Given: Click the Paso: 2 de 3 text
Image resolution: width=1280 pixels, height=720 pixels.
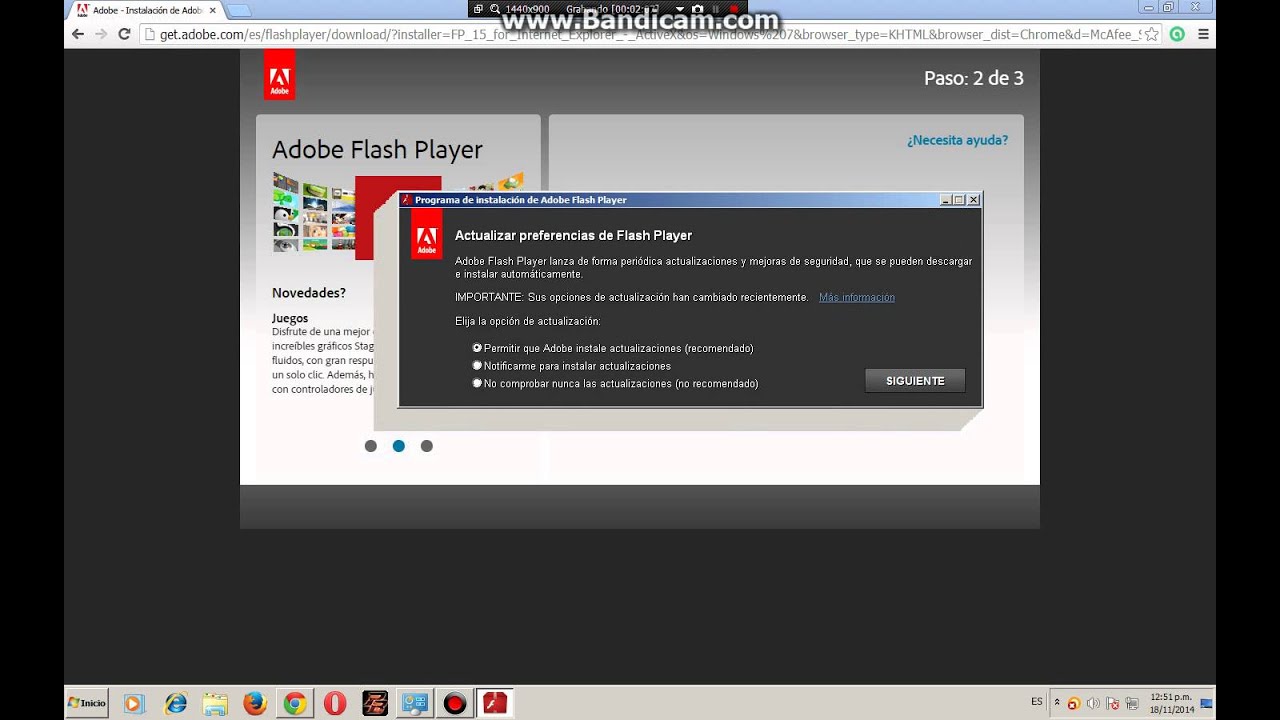Looking at the screenshot, I should [974, 78].
